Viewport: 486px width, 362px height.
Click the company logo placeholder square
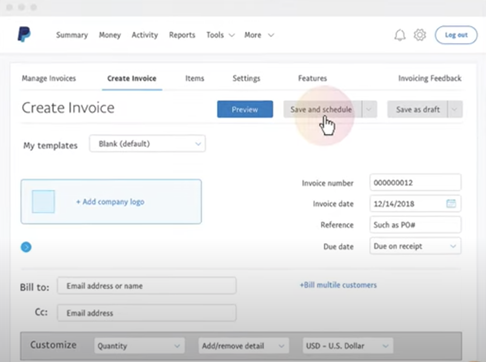click(43, 202)
